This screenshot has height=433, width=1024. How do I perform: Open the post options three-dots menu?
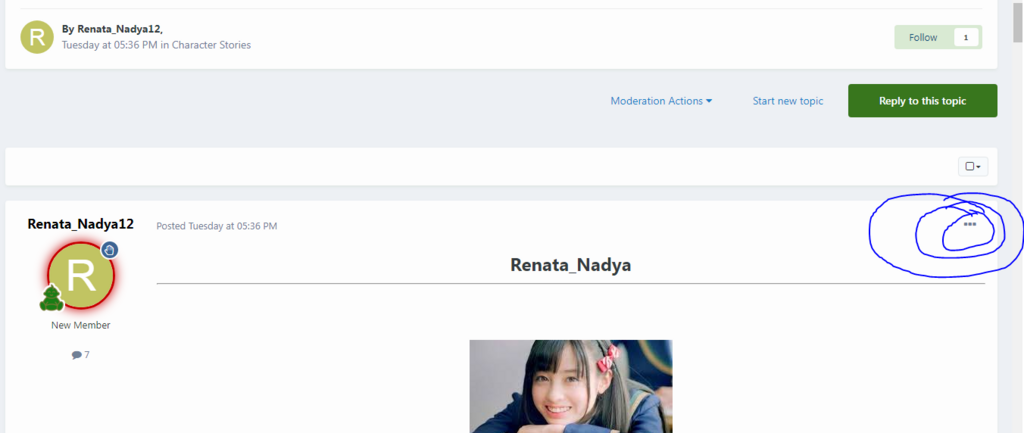970,225
